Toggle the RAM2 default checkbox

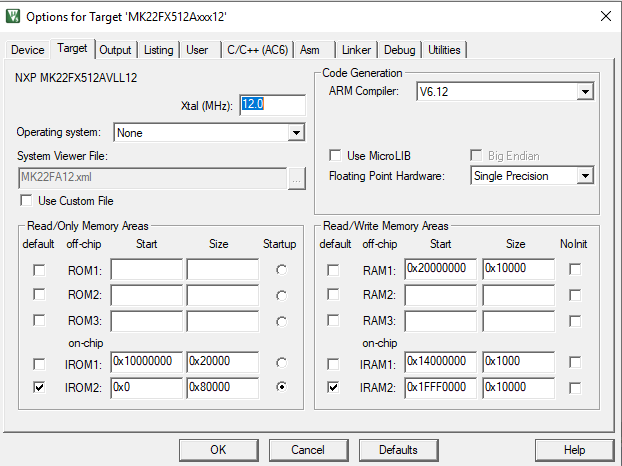click(x=333, y=295)
